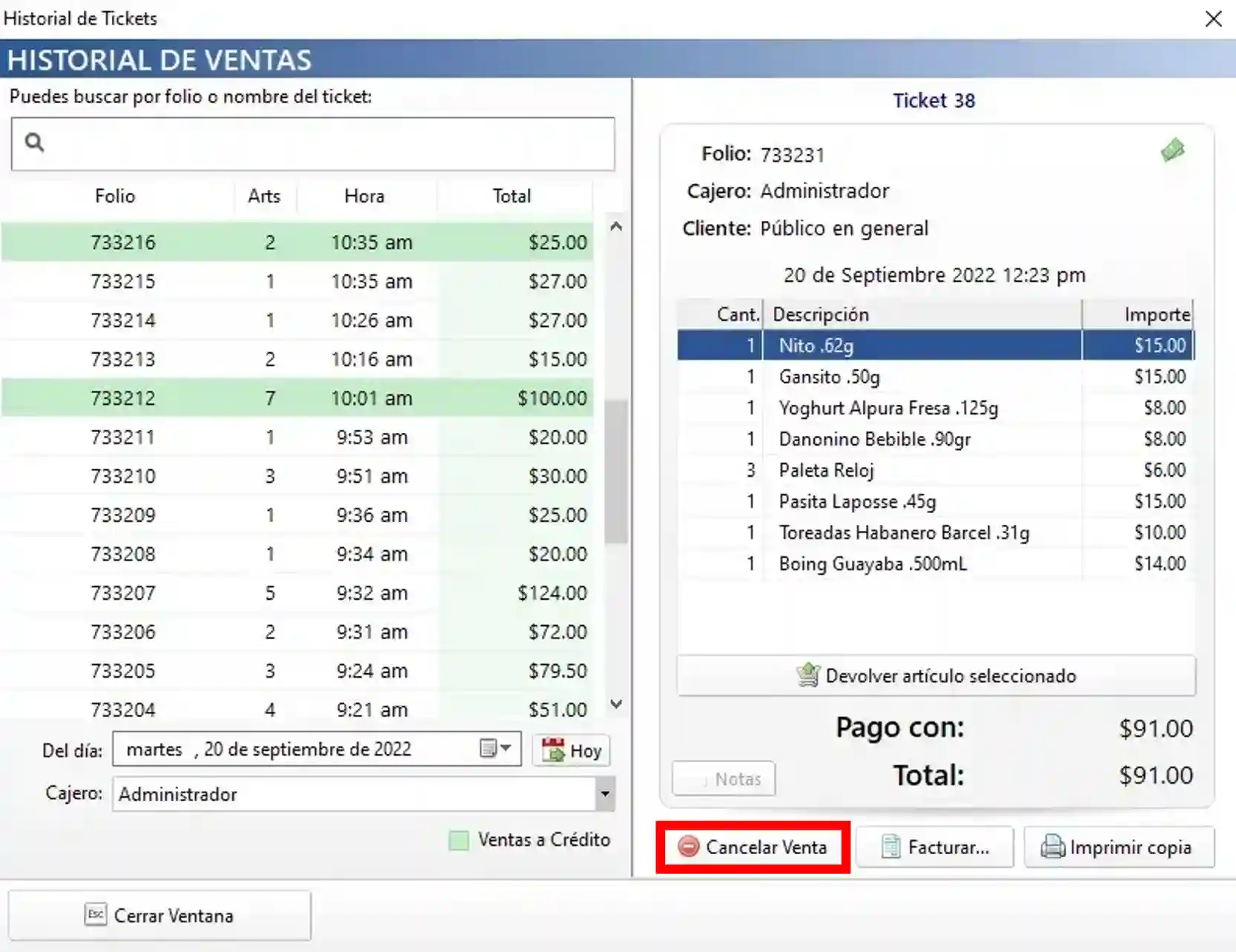This screenshot has width=1236, height=952.
Task: Click Devolver artículo seleccionado button
Action: pos(936,675)
